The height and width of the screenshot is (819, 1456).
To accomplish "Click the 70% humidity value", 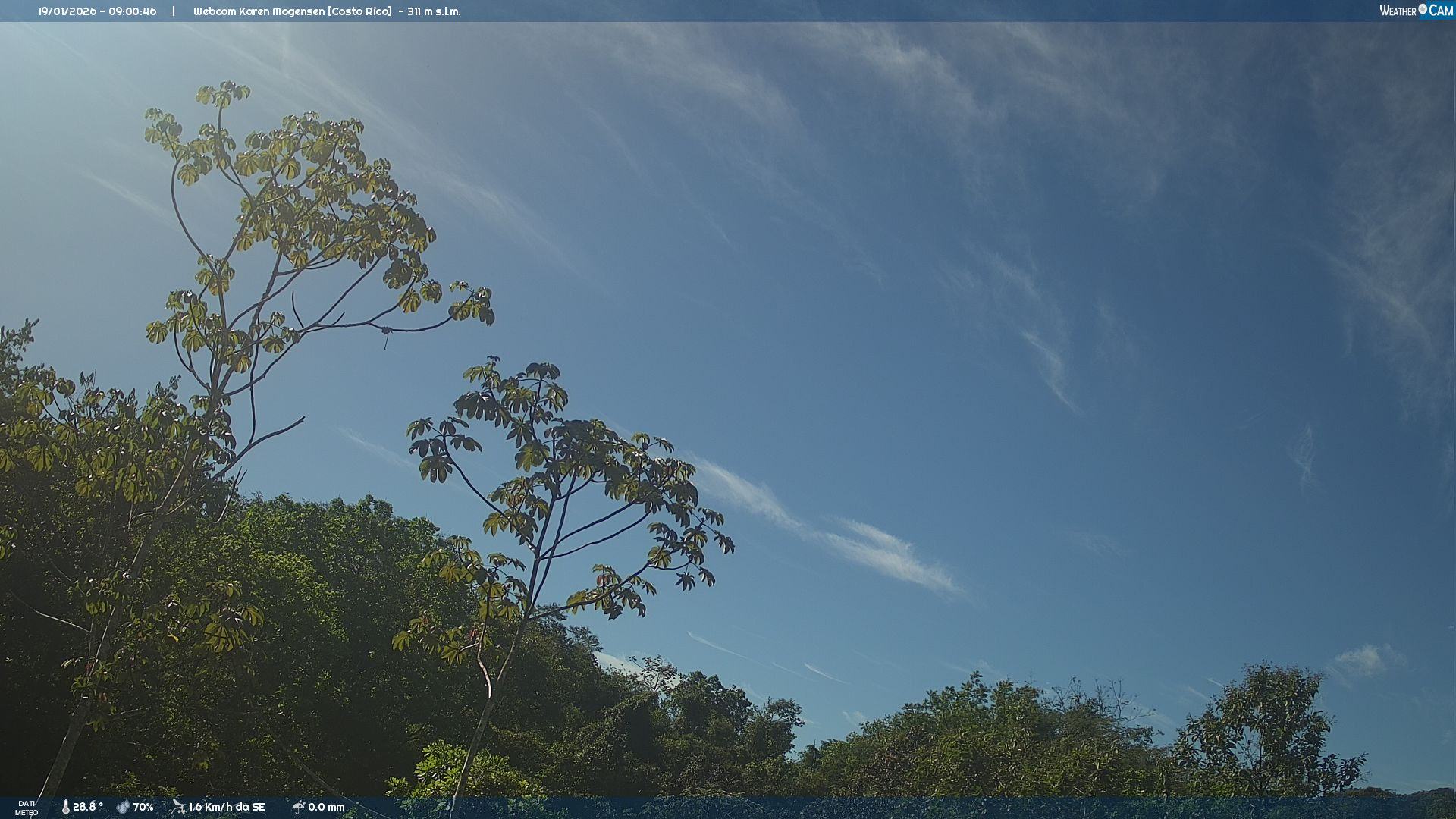I will coord(143,807).
